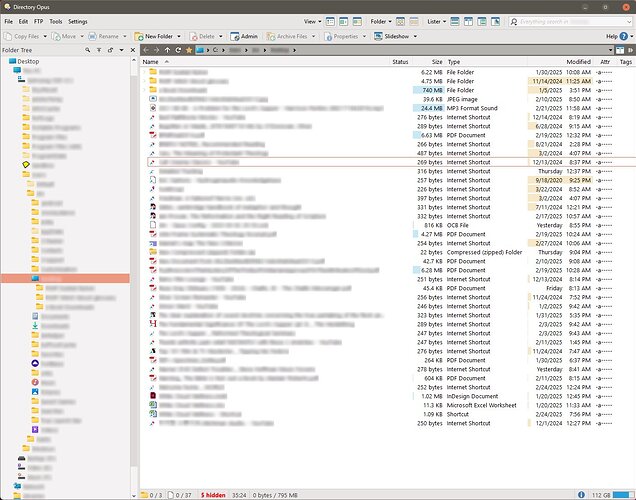This screenshot has width=636, height=500.
Task: Select the Microsoft Excel Worksheet row
Action: tap(388, 405)
